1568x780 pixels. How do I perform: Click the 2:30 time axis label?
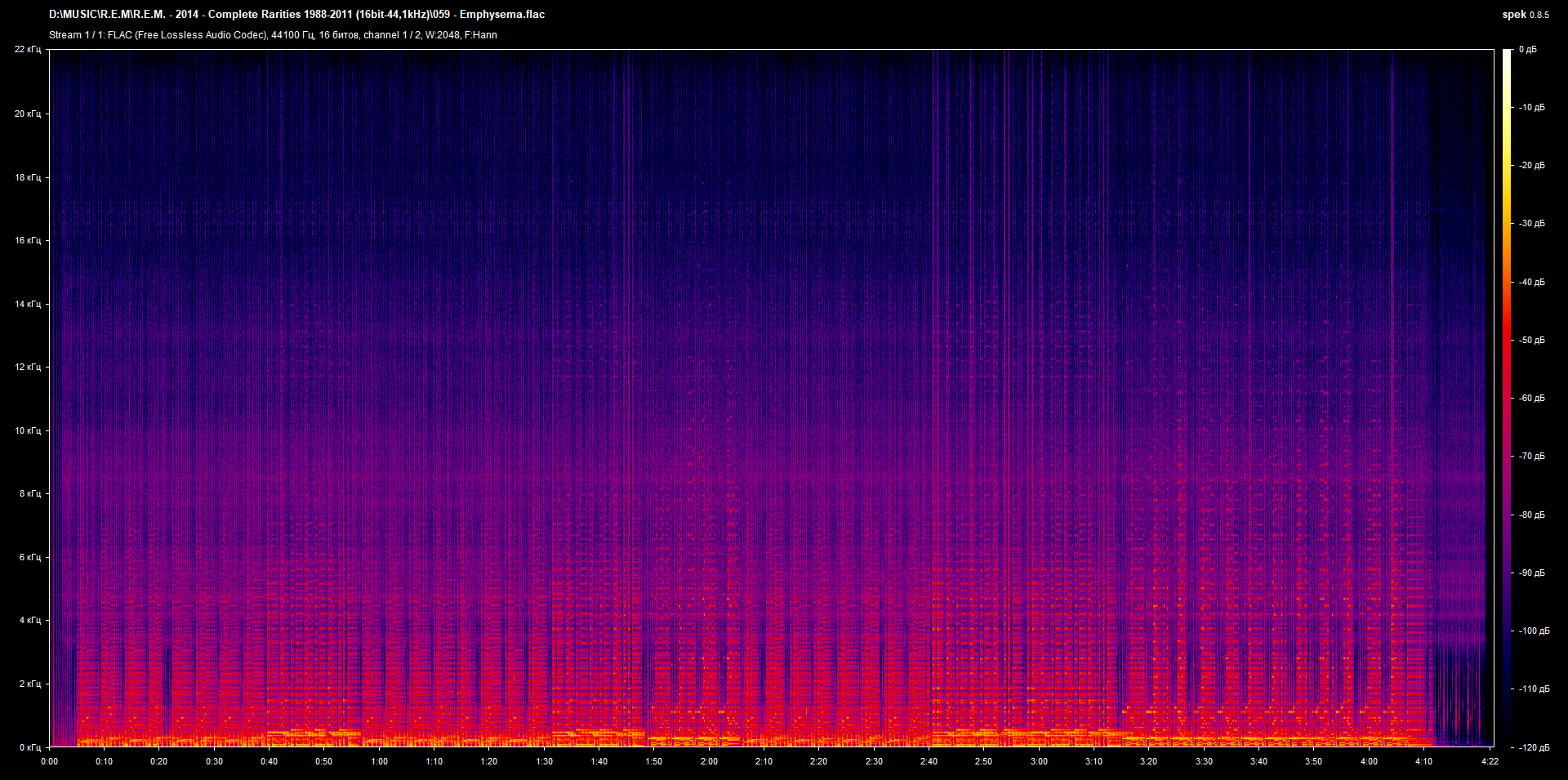874,761
